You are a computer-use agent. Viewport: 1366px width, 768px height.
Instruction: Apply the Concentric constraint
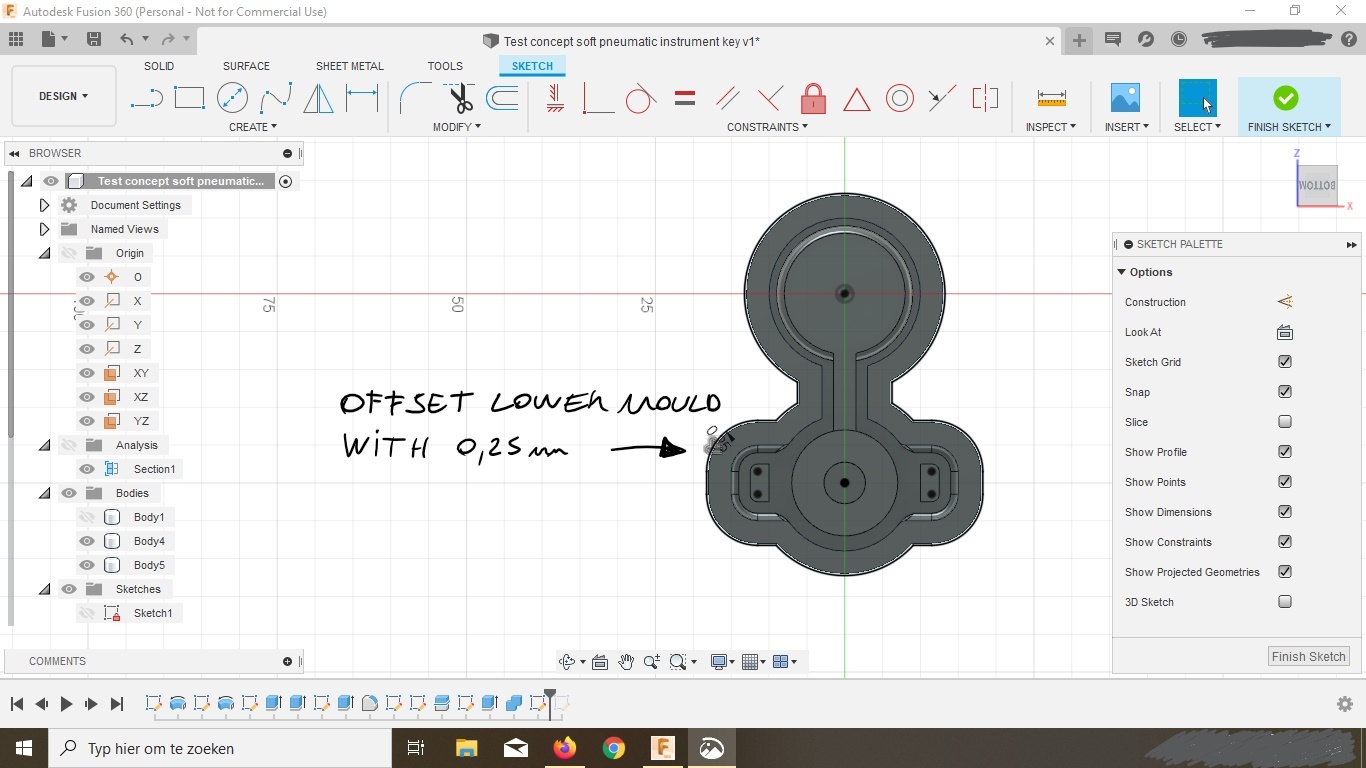900,98
